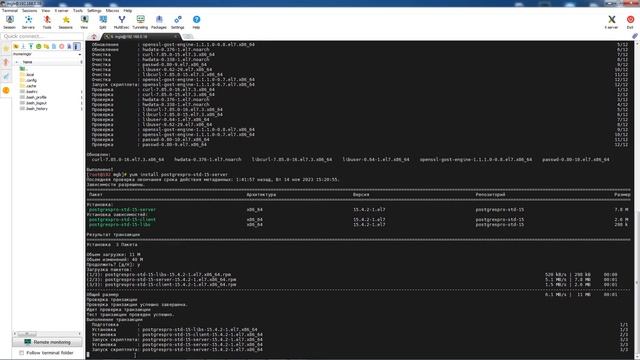
Task: Close the mgb@192.168.0.16 terminal tab
Action: tap(176, 37)
